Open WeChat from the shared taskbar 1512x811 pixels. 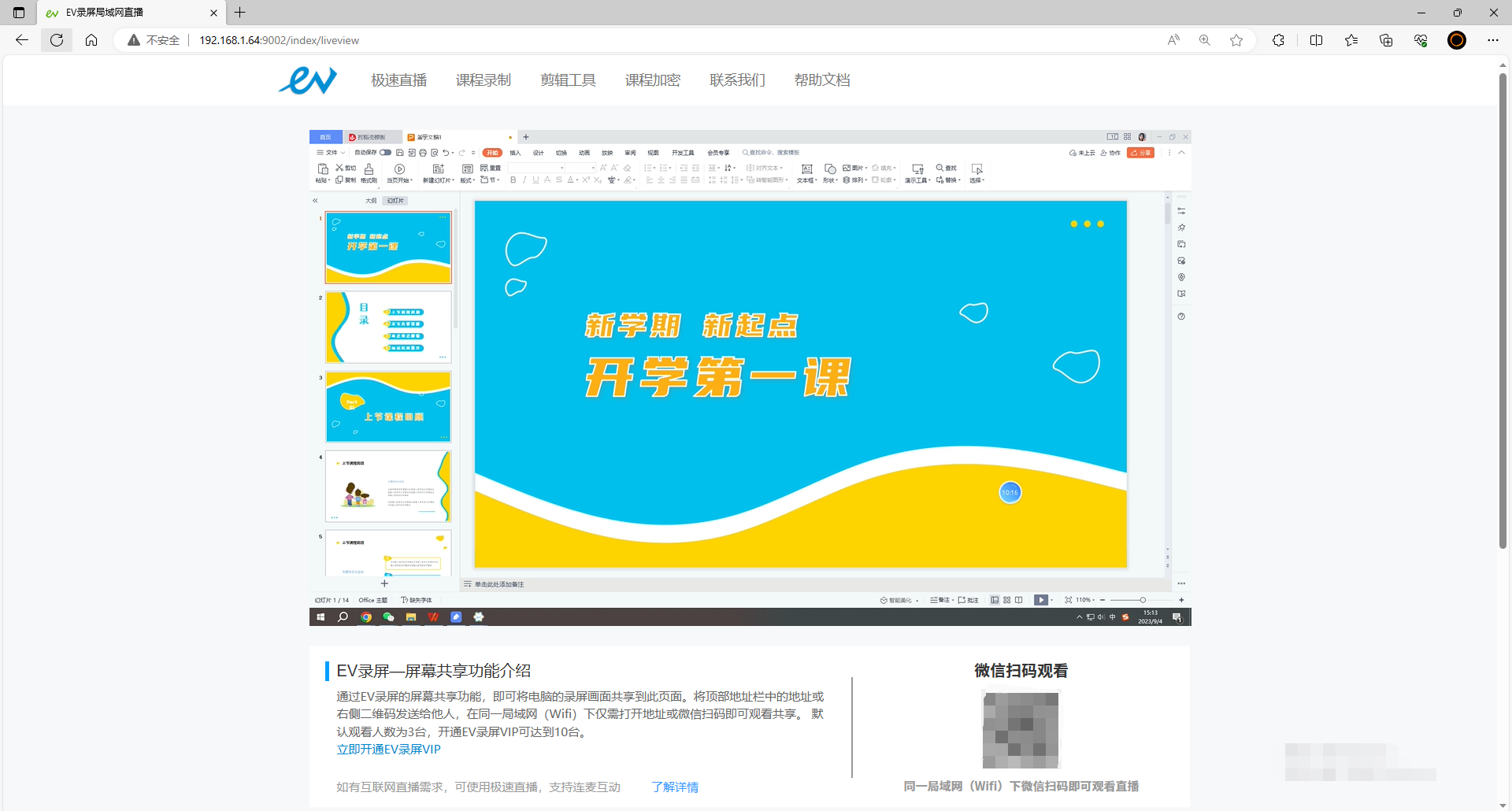[x=388, y=617]
